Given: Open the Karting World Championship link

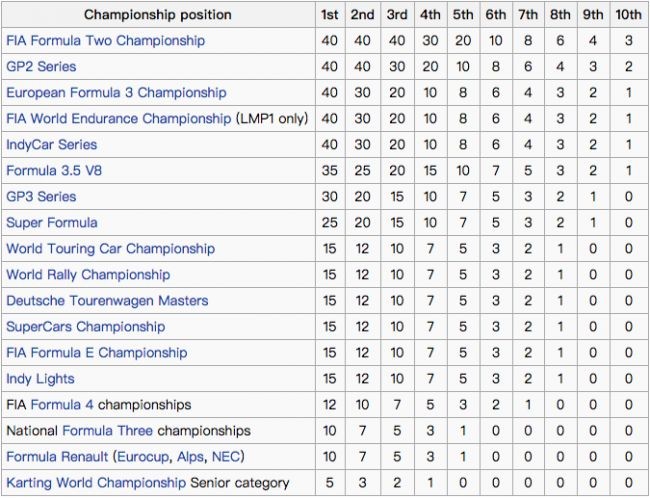Looking at the screenshot, I should coord(96,483).
